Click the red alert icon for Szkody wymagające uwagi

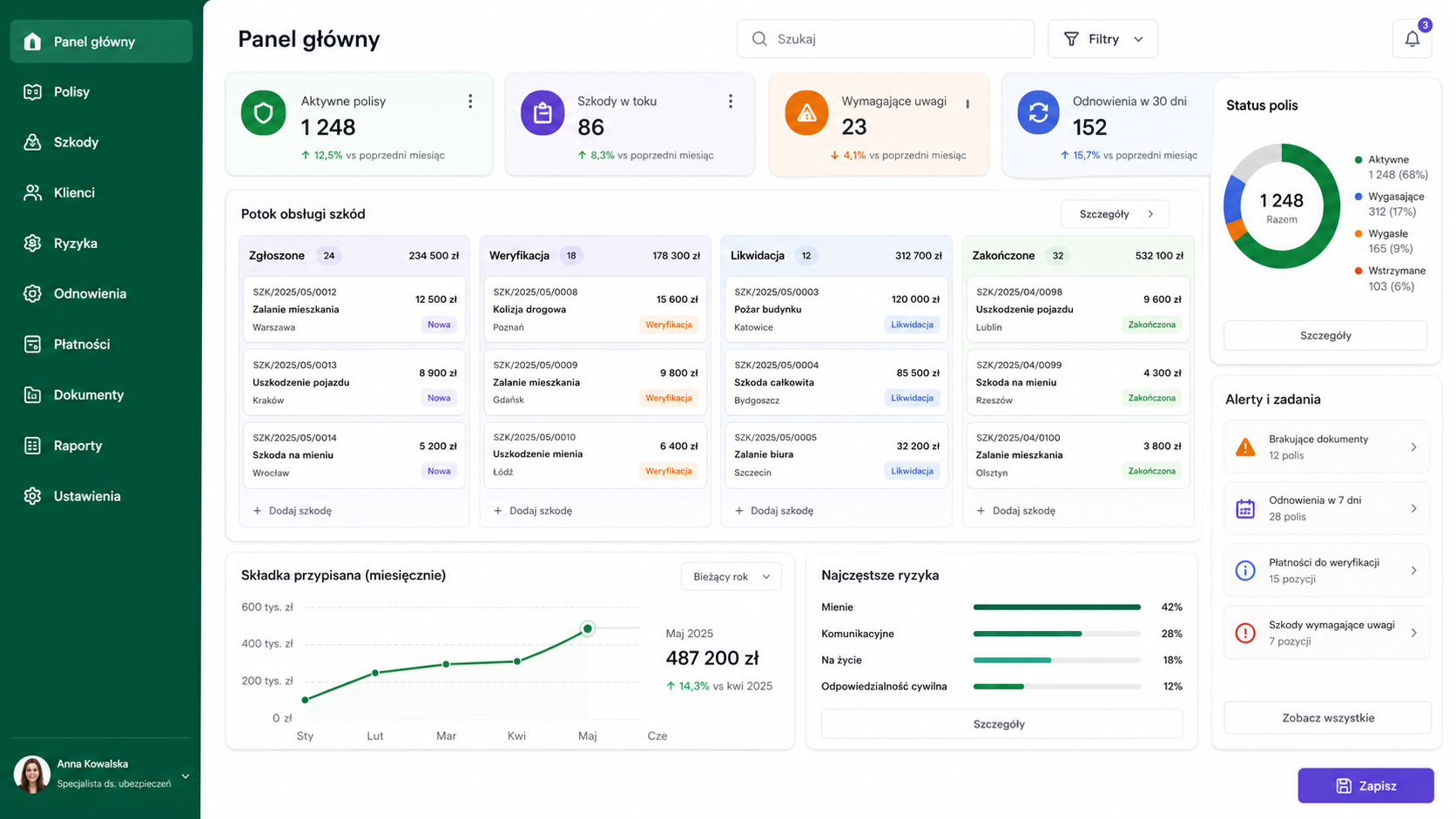1245,633
